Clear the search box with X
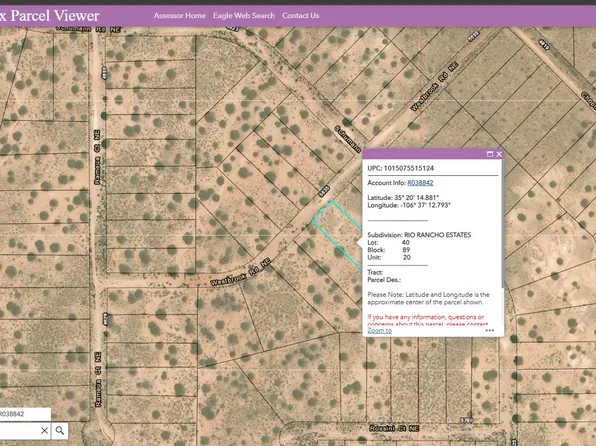The height and width of the screenshot is (446, 596). pyautogui.click(x=44, y=430)
